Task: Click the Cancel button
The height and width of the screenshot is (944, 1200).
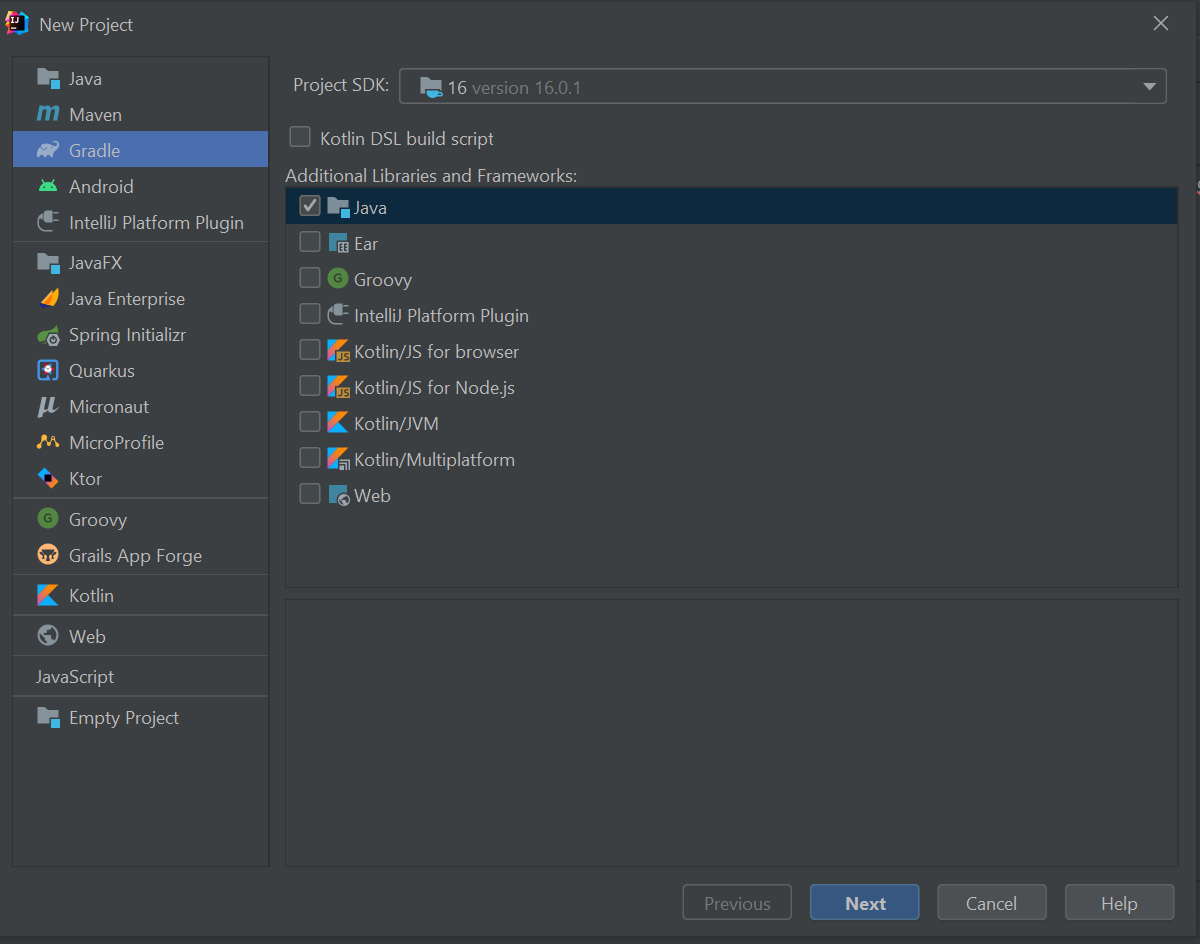Action: coord(991,903)
